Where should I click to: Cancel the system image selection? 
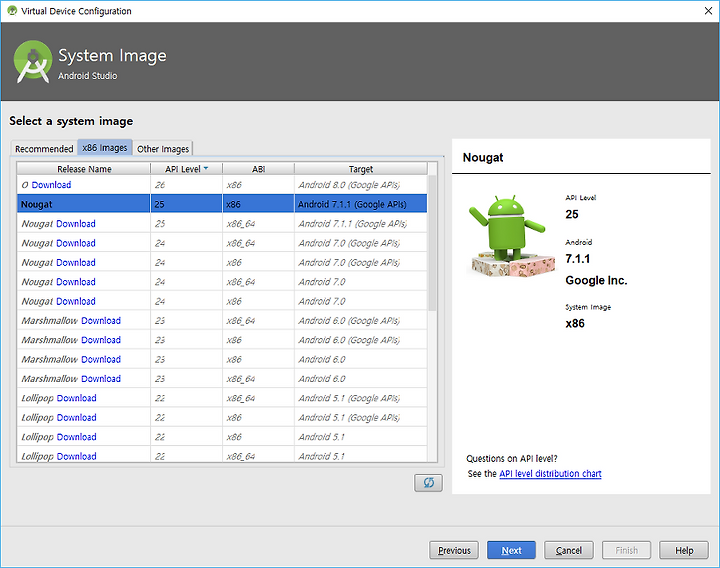568,550
